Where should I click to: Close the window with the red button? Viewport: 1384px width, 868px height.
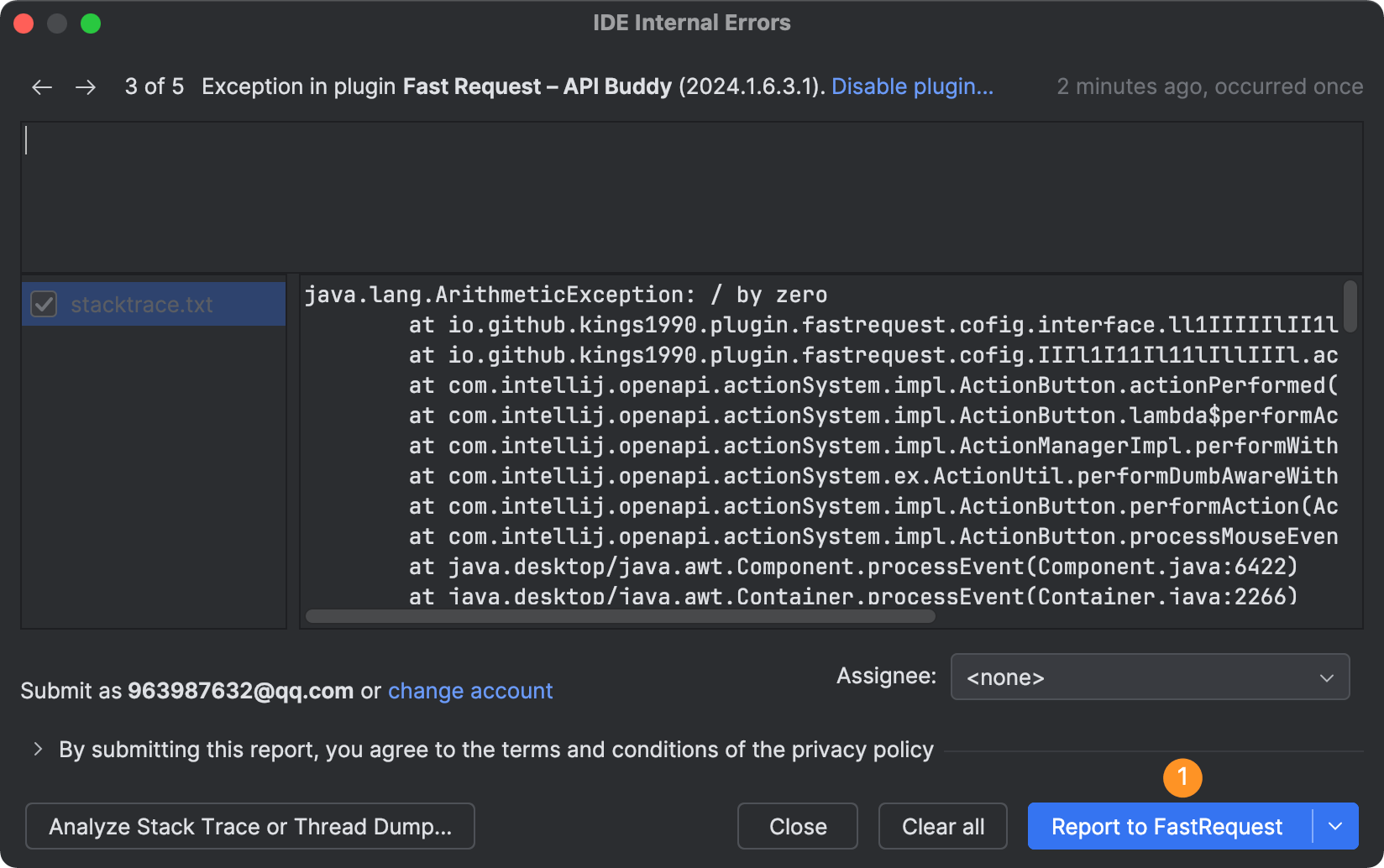click(x=24, y=24)
